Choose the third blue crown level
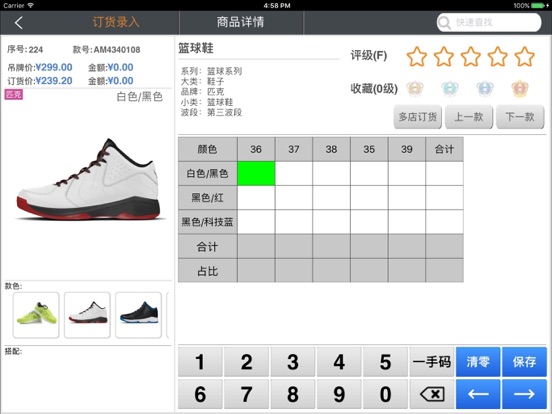The height and width of the screenshot is (414, 552). (x=485, y=88)
